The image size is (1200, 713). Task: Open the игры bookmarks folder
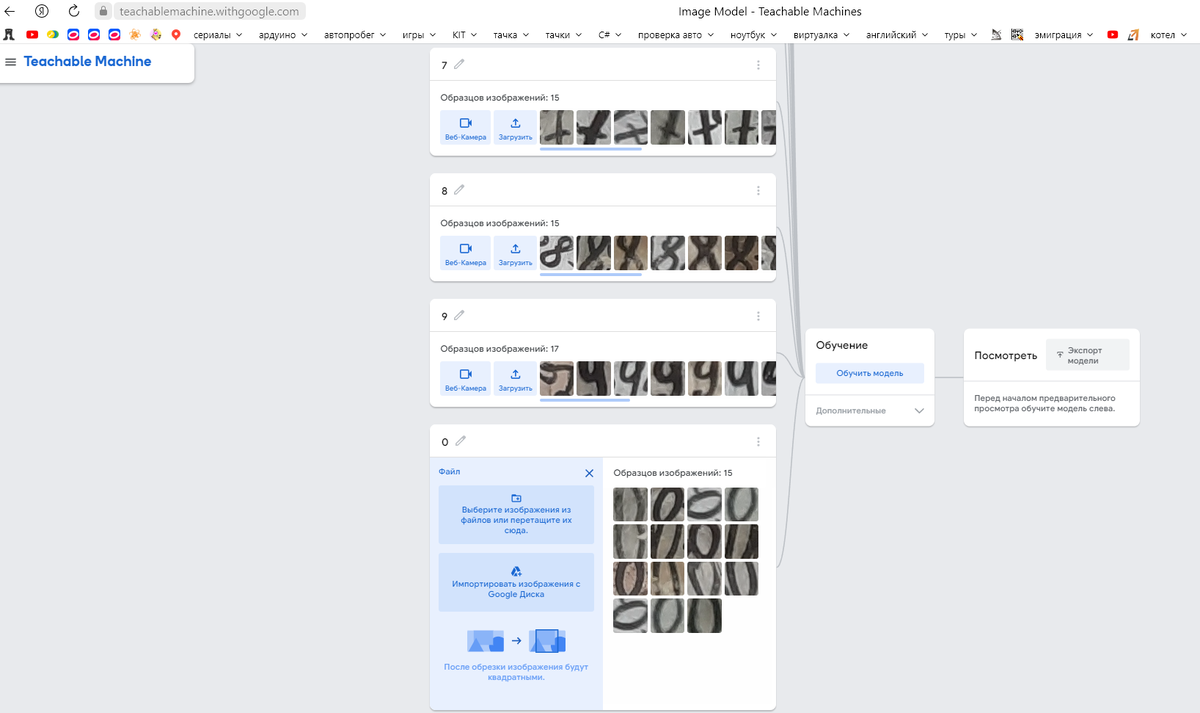tap(419, 34)
